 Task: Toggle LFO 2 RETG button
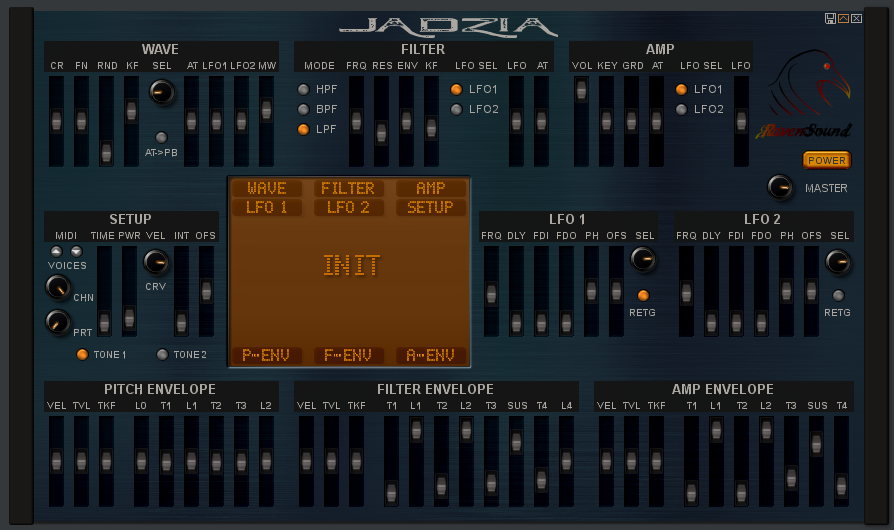(838, 295)
